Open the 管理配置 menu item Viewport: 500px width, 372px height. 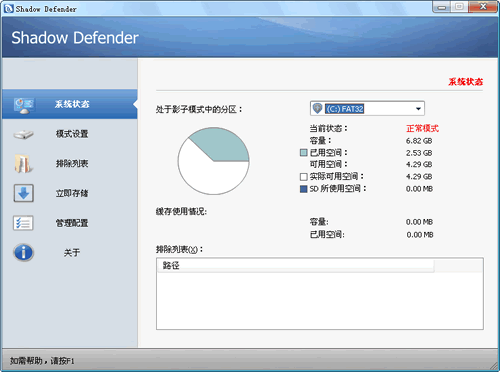tap(70, 223)
